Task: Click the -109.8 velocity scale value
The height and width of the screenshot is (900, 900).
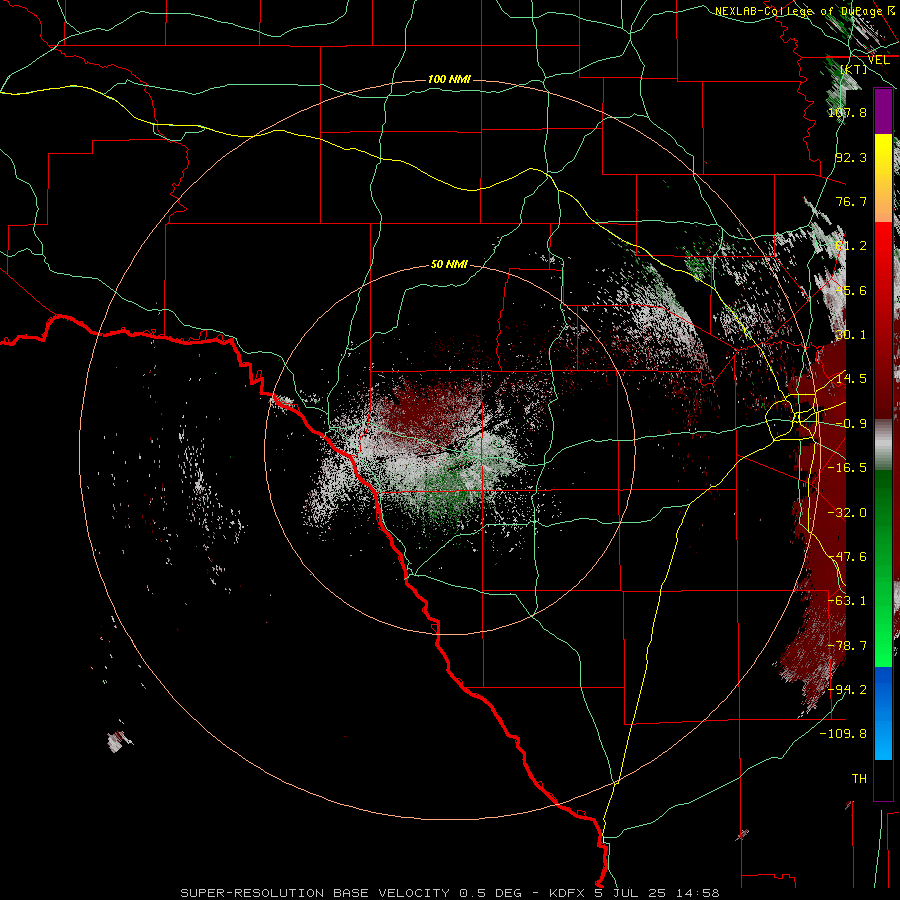Action: pos(843,734)
